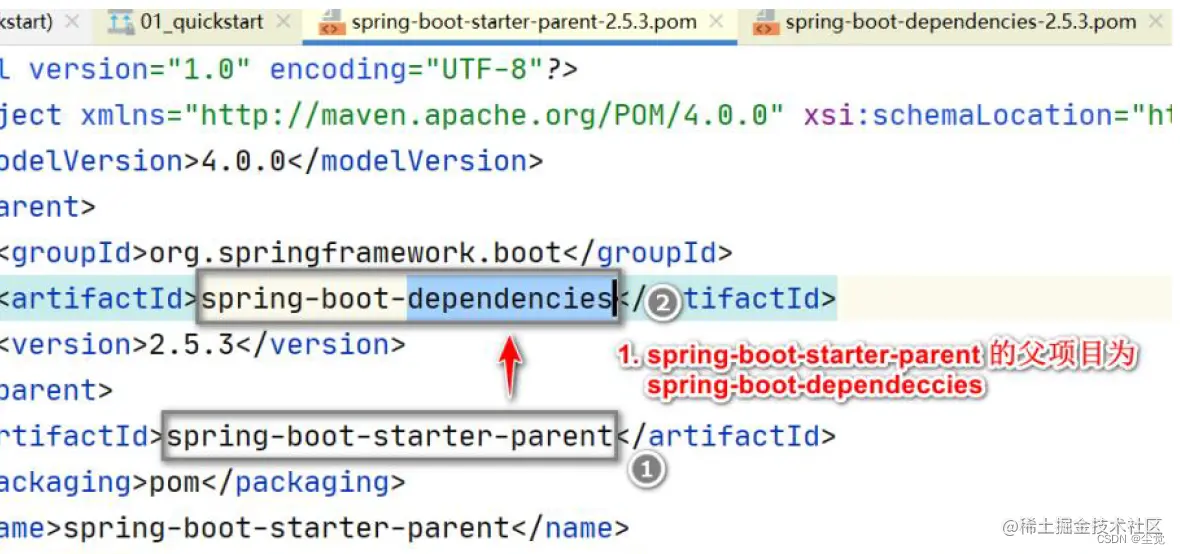Screen dimensions: 1180x554
Task: Switch to the 01_quickstart tab
Action: (x=204, y=22)
